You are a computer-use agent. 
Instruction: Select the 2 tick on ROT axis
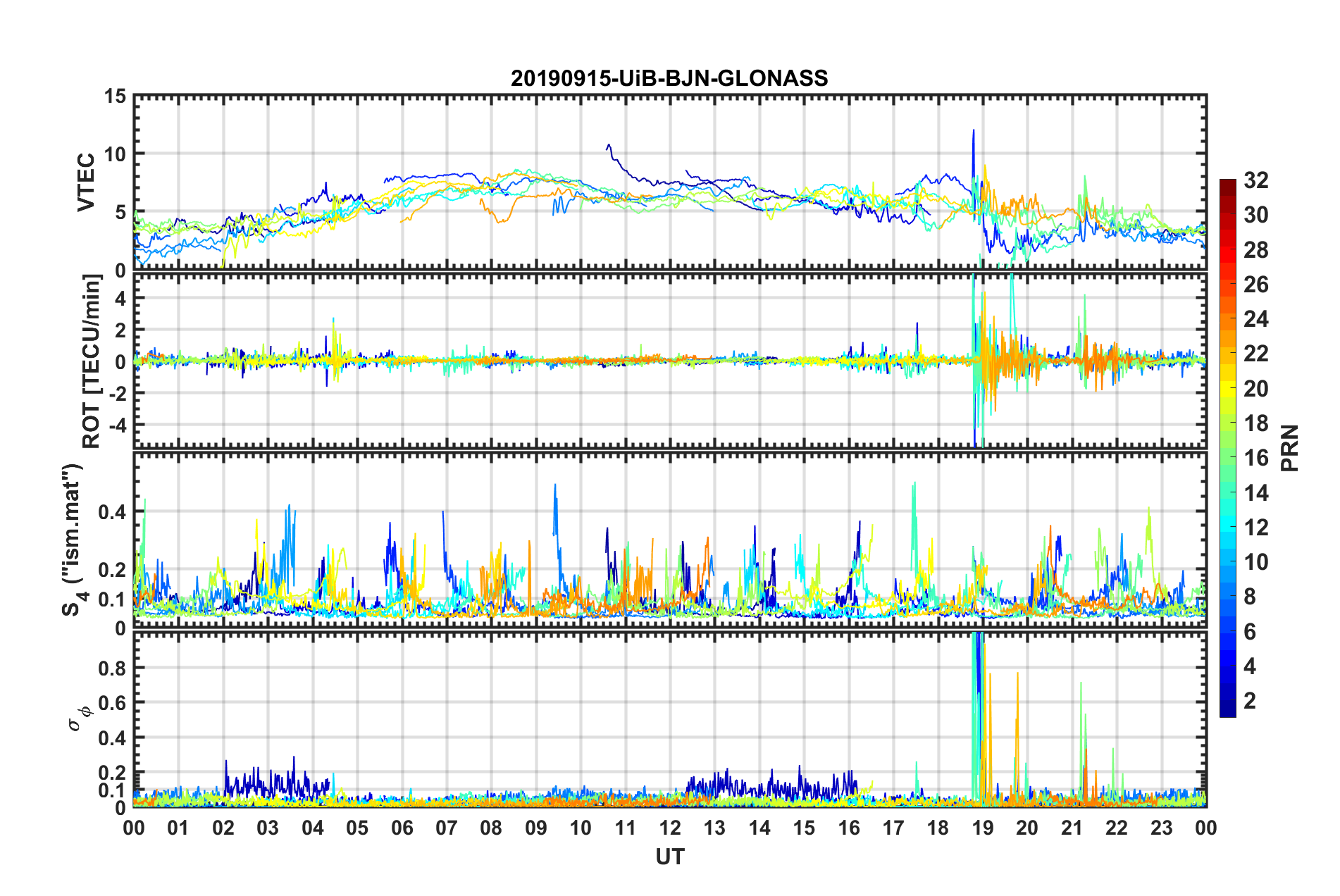121,330
